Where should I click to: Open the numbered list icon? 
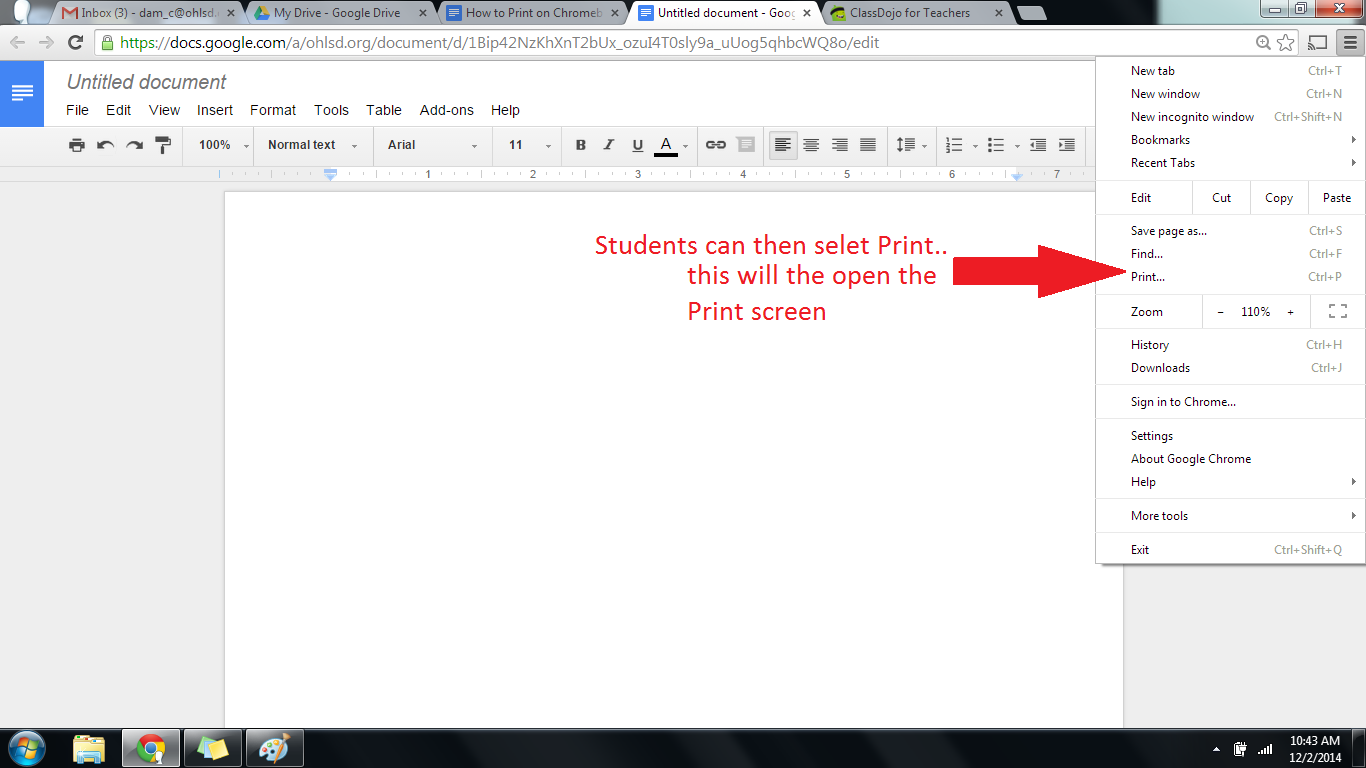(x=954, y=145)
